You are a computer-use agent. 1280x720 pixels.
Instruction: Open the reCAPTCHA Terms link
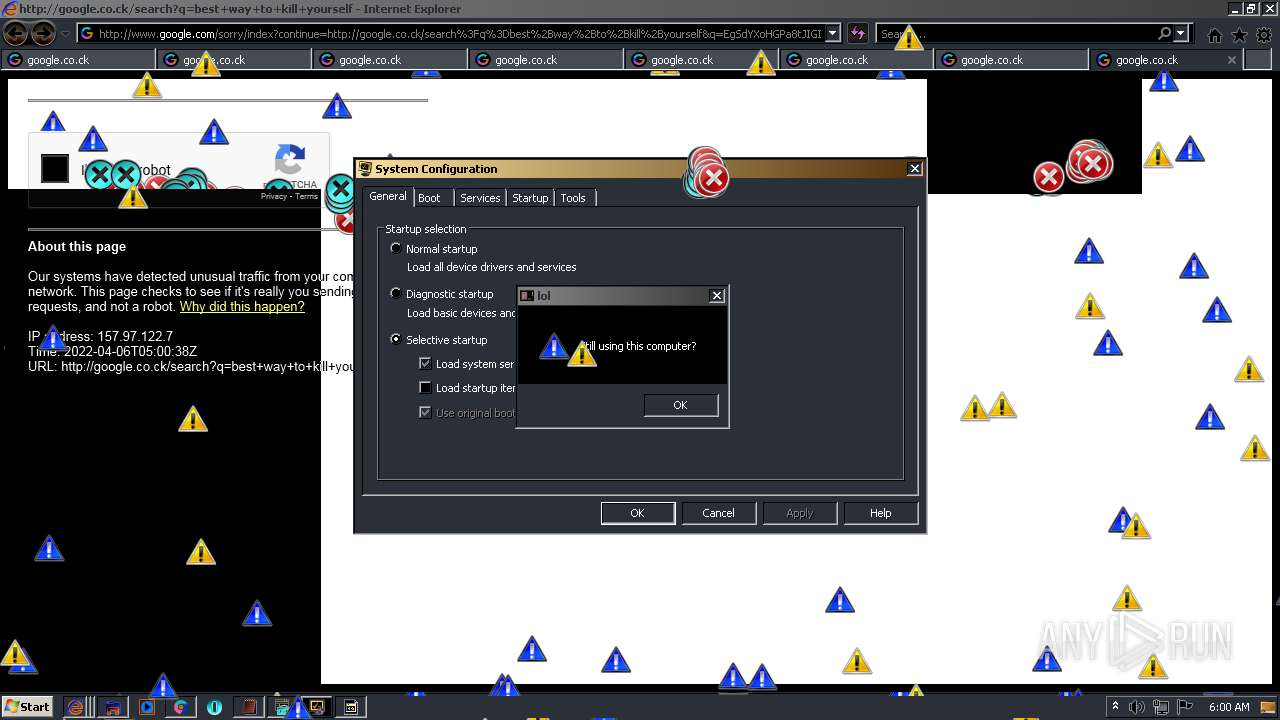[x=306, y=196]
